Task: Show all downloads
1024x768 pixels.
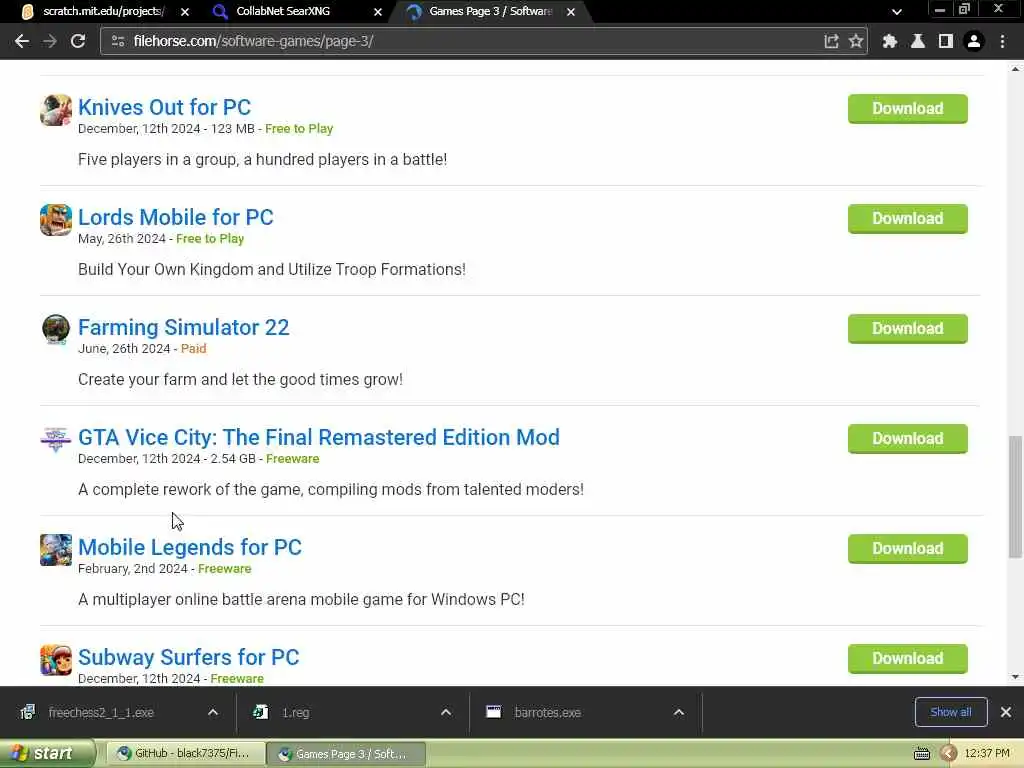Action: point(951,712)
